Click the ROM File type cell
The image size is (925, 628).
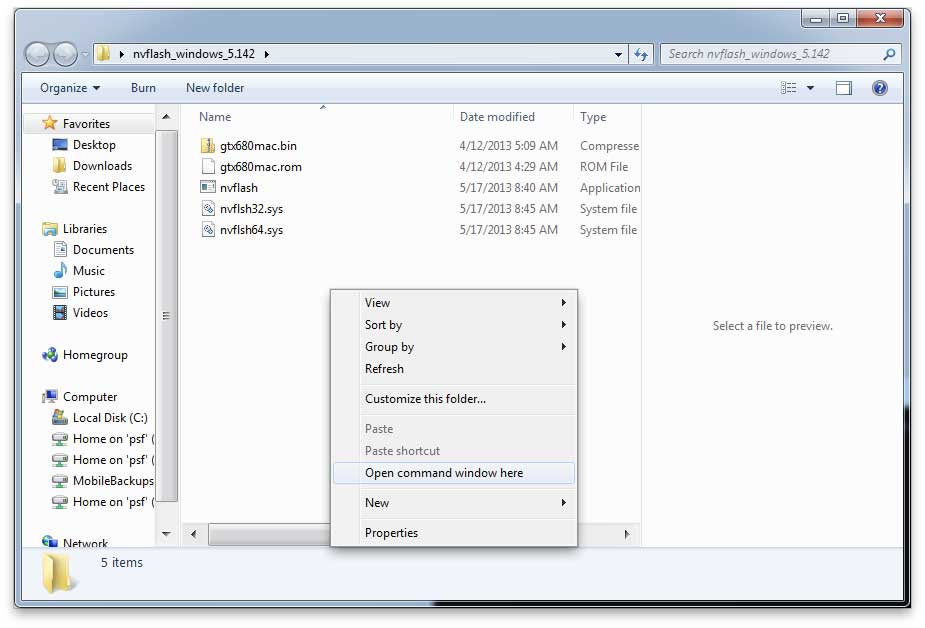point(604,167)
